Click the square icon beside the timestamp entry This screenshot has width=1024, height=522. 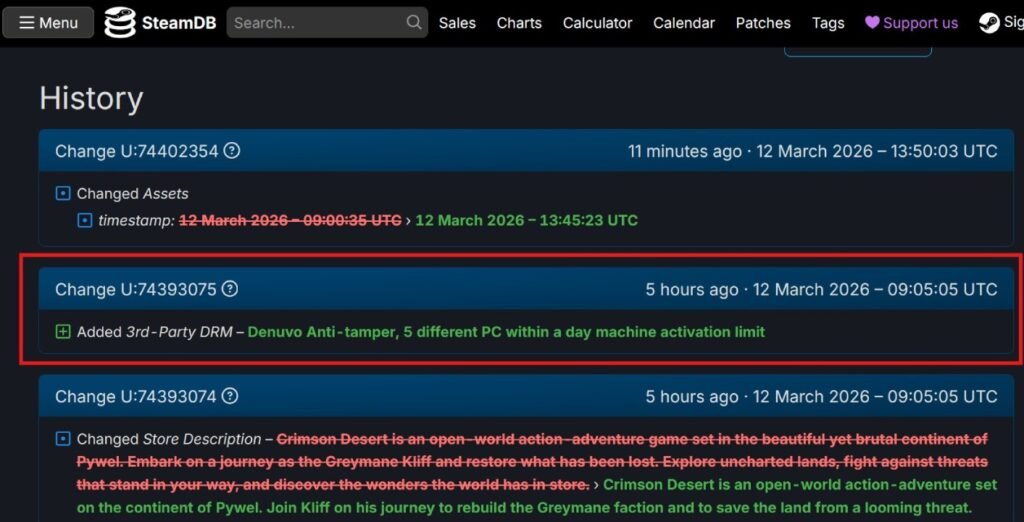pos(85,220)
